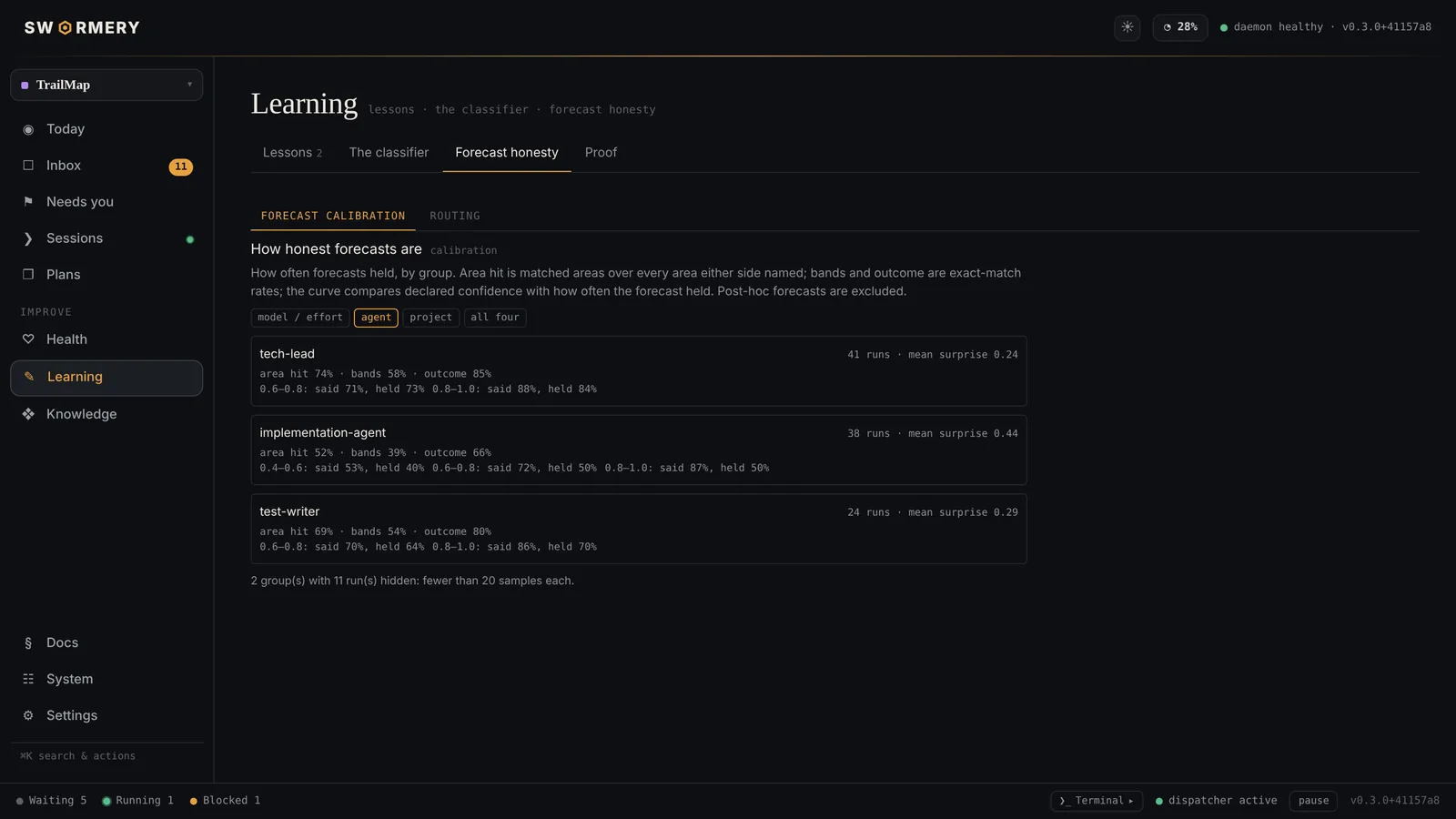Image resolution: width=1456 pixels, height=819 pixels.
Task: Switch to The classifier tab
Action: pos(389,153)
